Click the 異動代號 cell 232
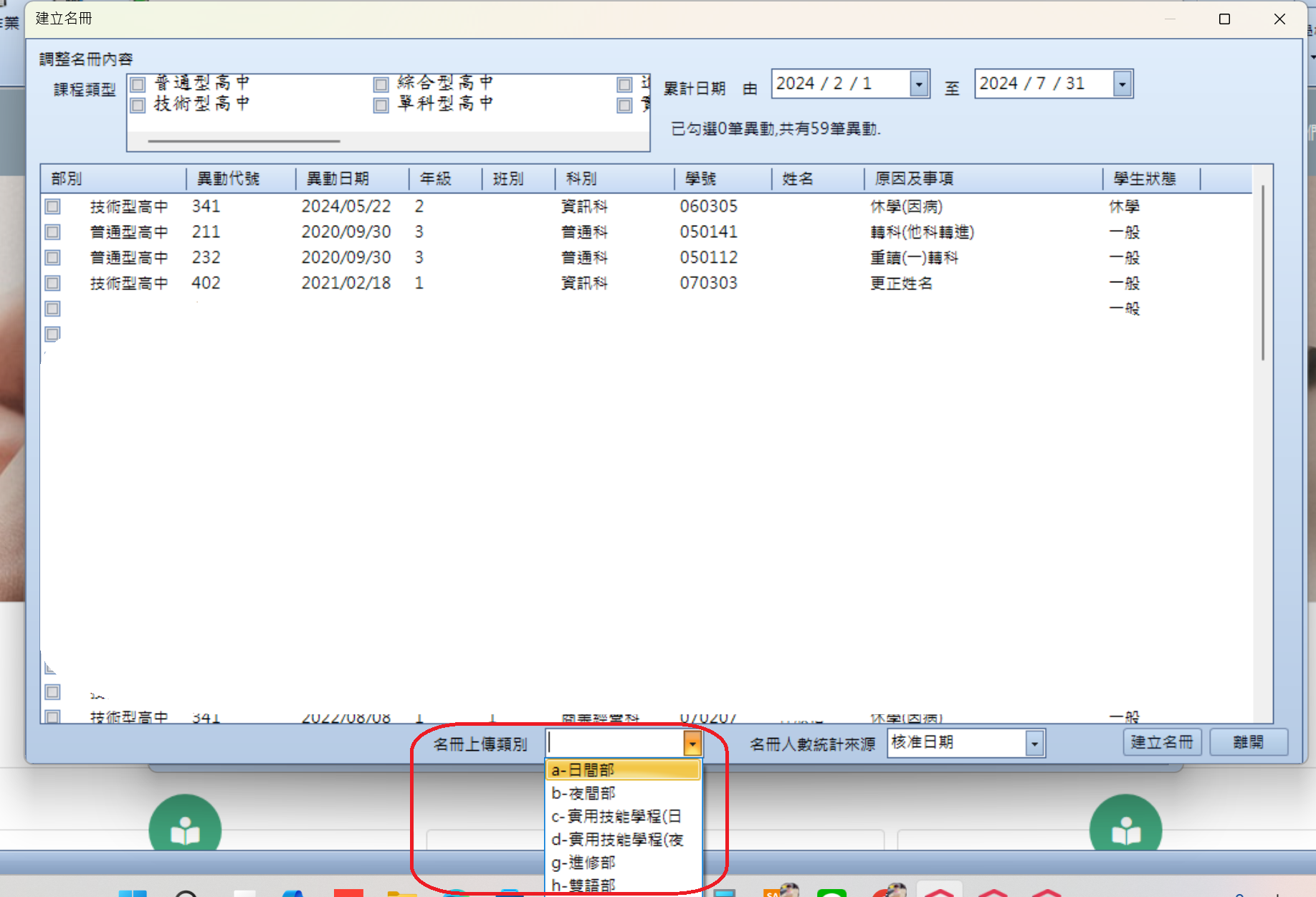Image resolution: width=1316 pixels, height=897 pixels. tap(206, 257)
